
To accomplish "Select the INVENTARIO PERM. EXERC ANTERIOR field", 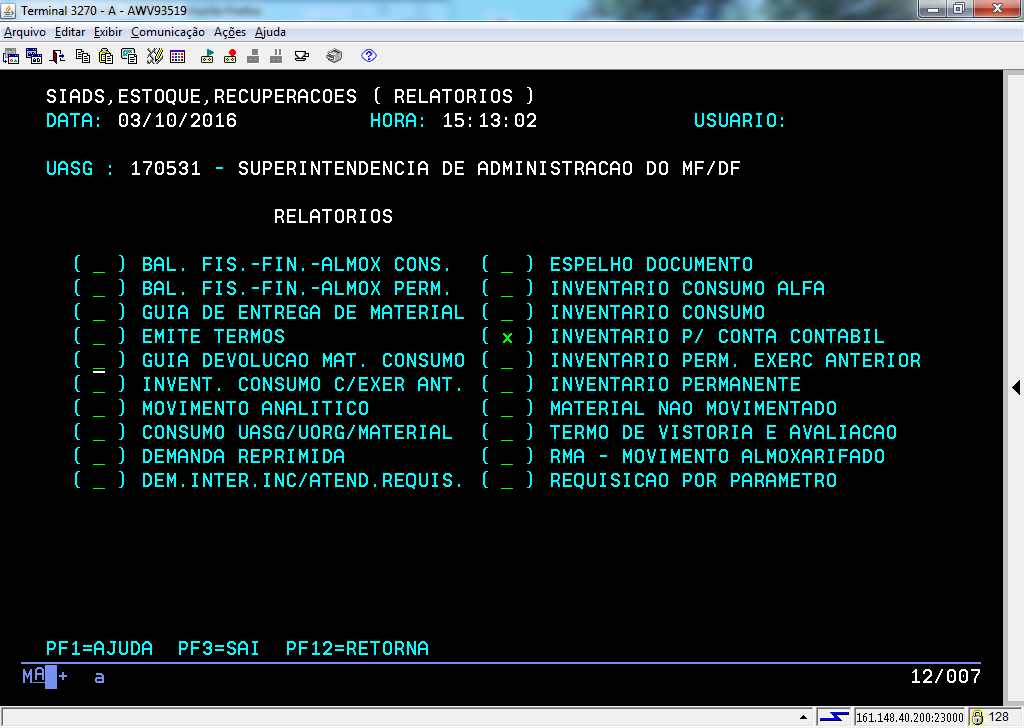I will pyautogui.click(x=507, y=361).
